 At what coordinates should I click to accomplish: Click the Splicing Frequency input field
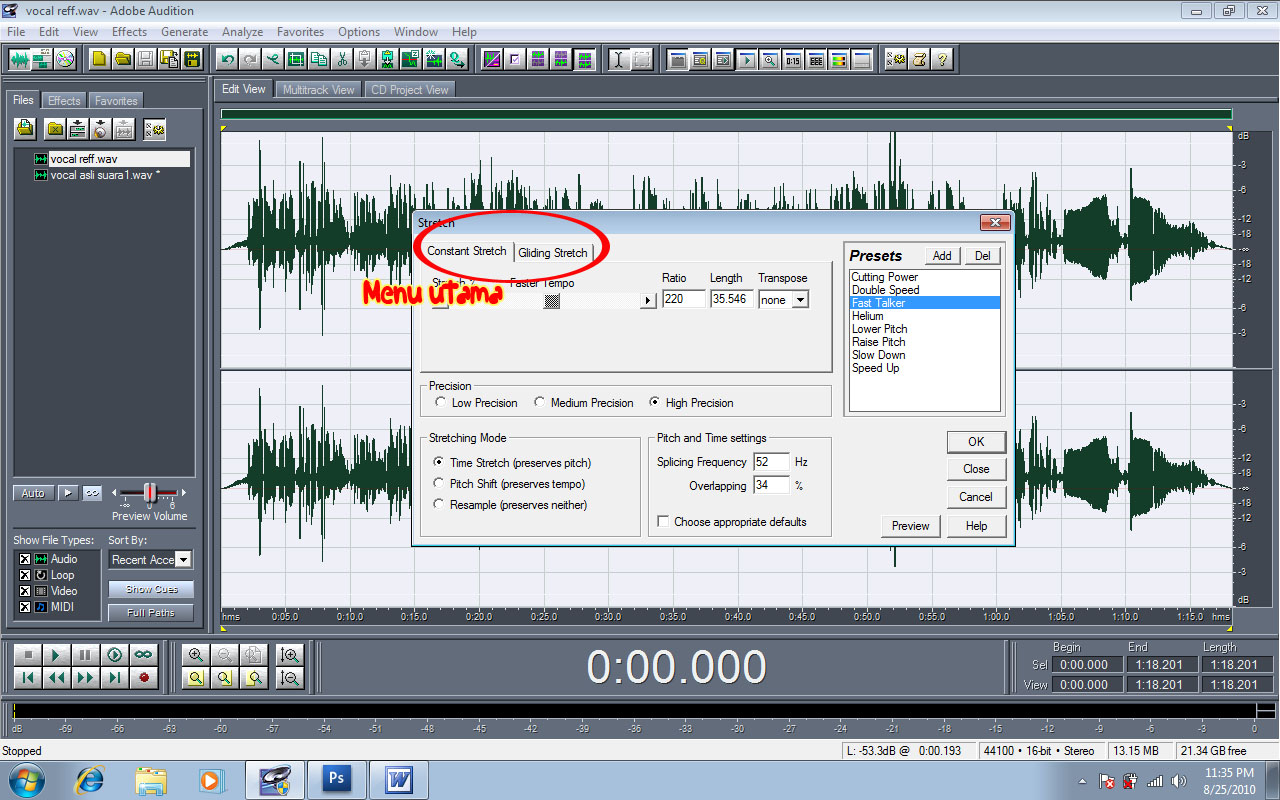click(x=771, y=462)
